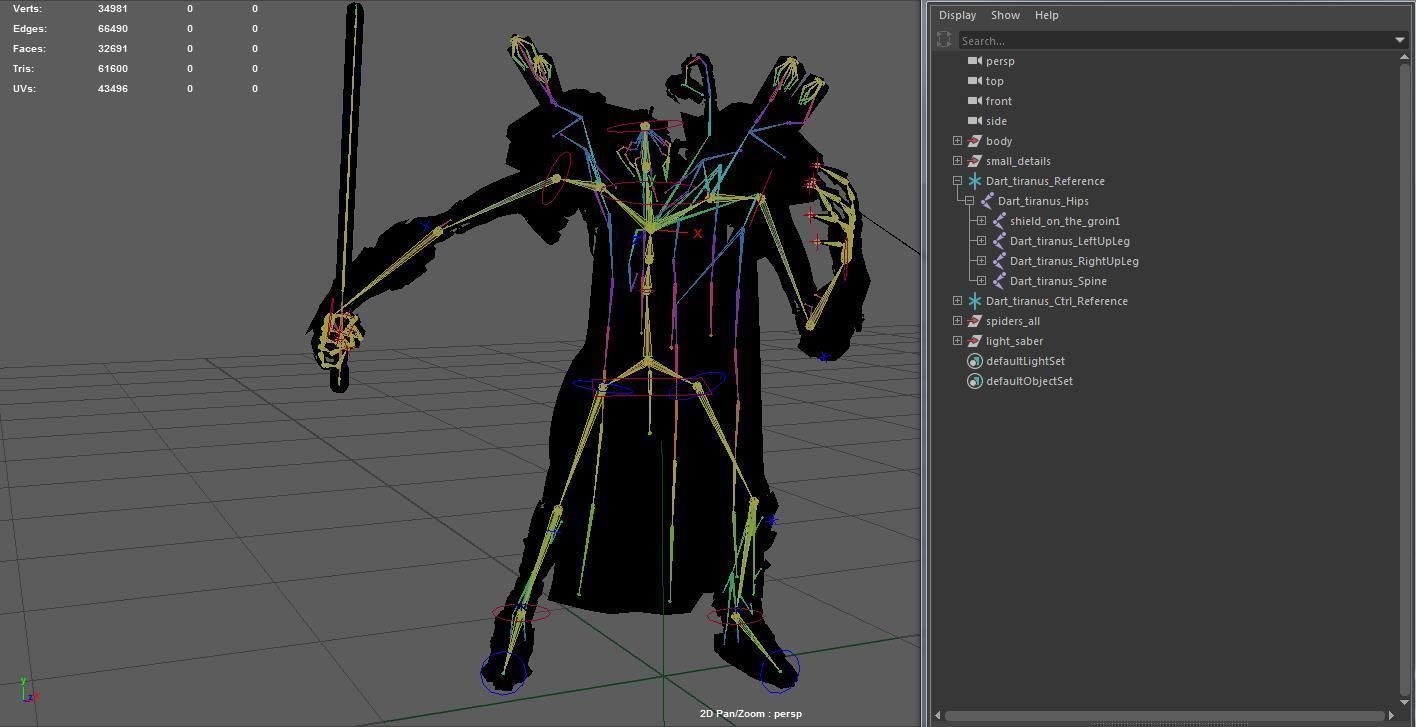This screenshot has height=727, width=1416.
Task: Click the top camera icon in Outliner
Action: coord(974,81)
